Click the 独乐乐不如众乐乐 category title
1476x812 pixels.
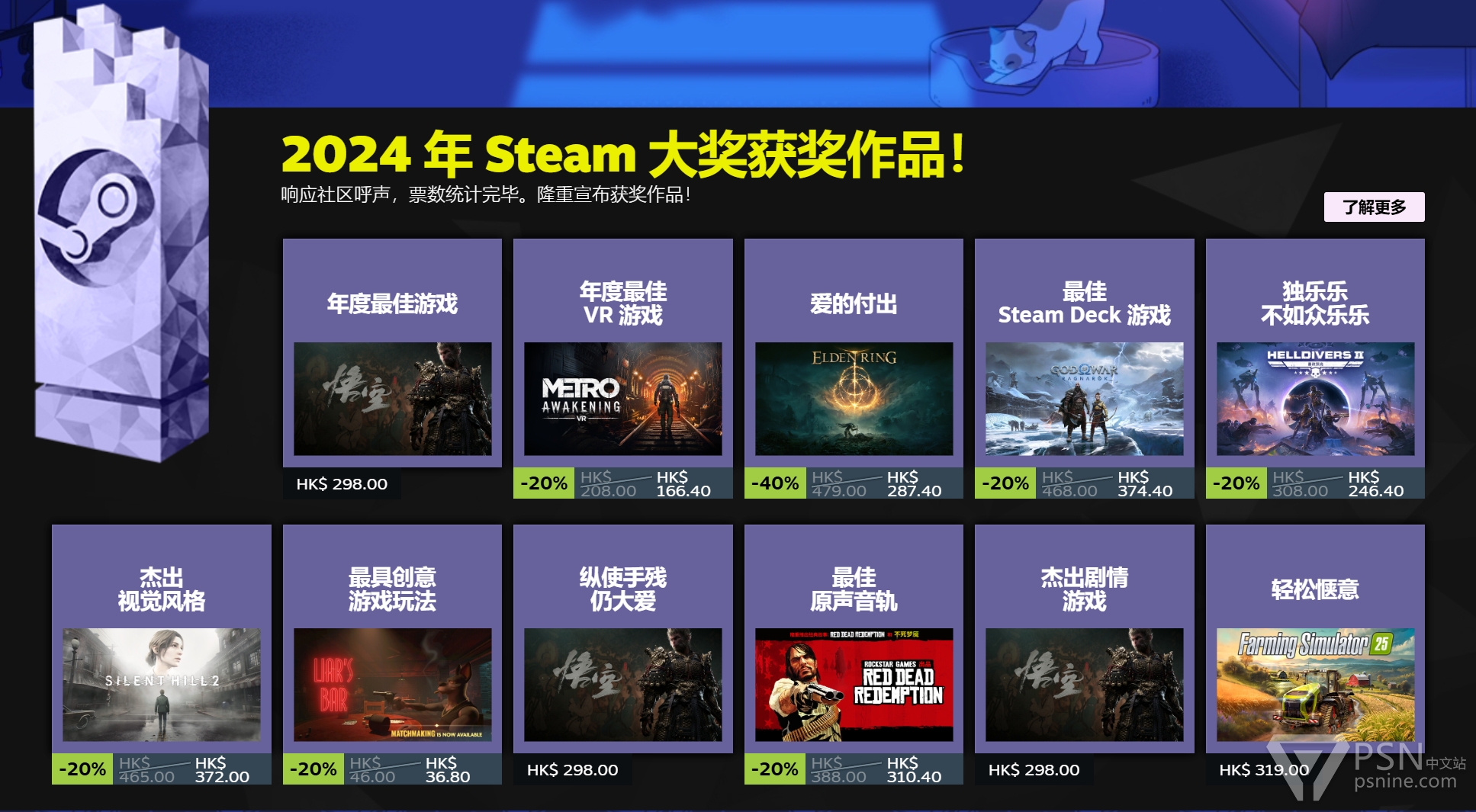[1315, 303]
